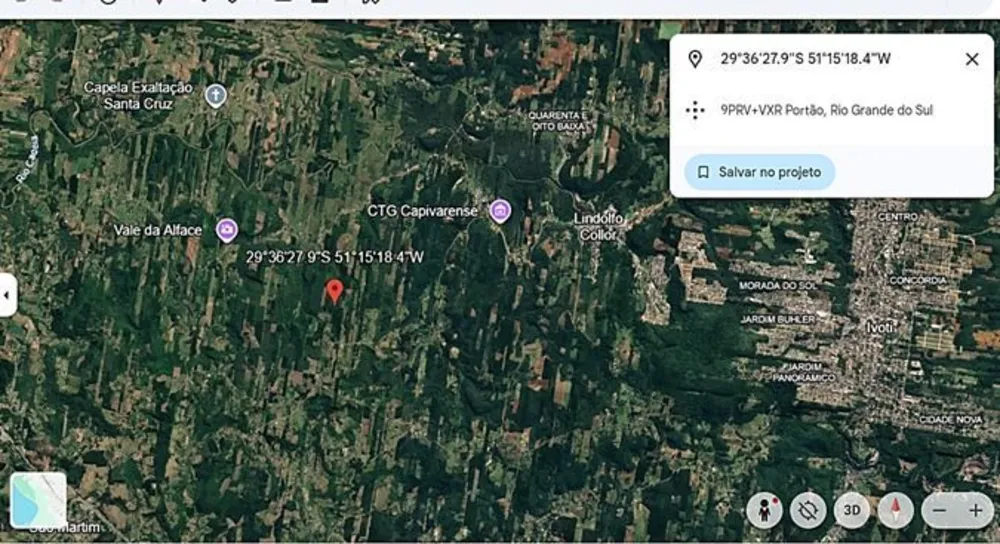
Task: Click the CIDADE NOVA neighborhood label
Action: [x=950, y=420]
